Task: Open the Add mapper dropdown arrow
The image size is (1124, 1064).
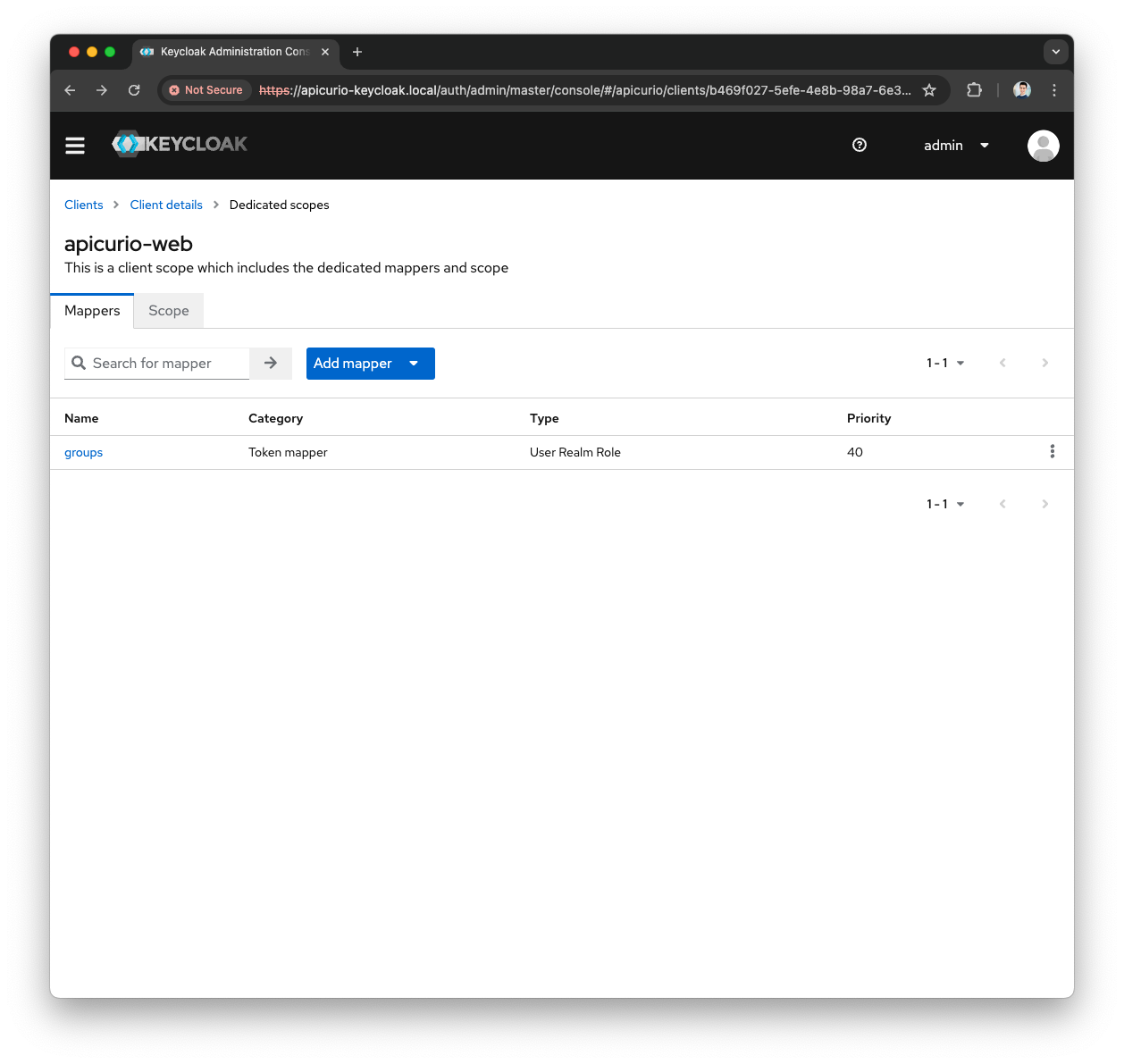Action: [x=414, y=363]
